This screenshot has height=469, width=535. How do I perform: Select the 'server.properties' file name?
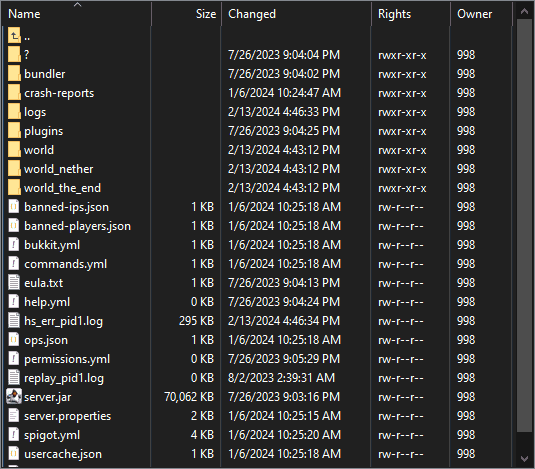(x=68, y=416)
